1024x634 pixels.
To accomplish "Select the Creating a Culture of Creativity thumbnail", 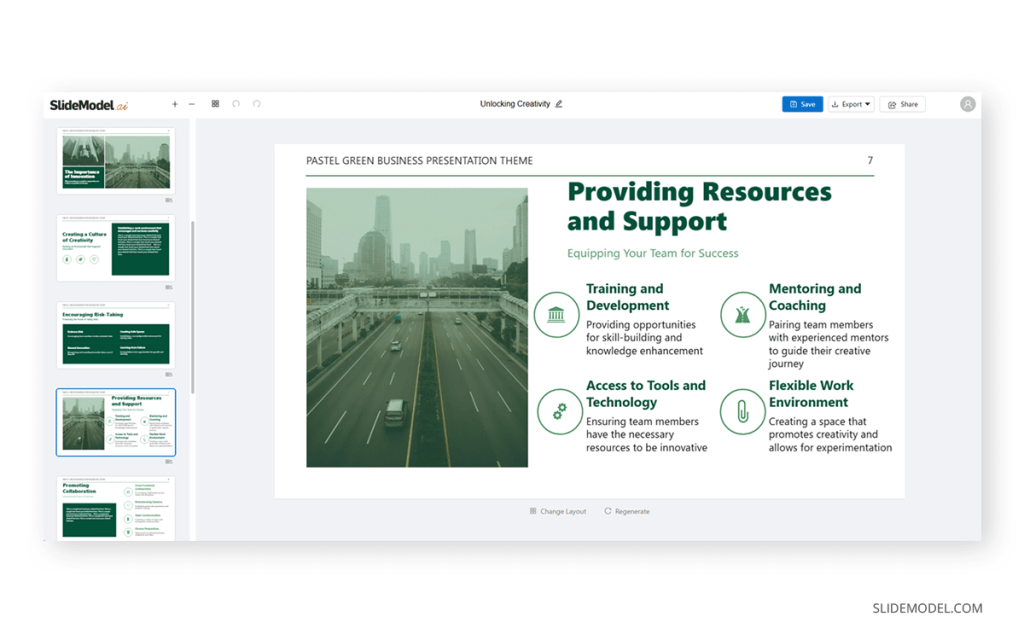I will coord(116,248).
